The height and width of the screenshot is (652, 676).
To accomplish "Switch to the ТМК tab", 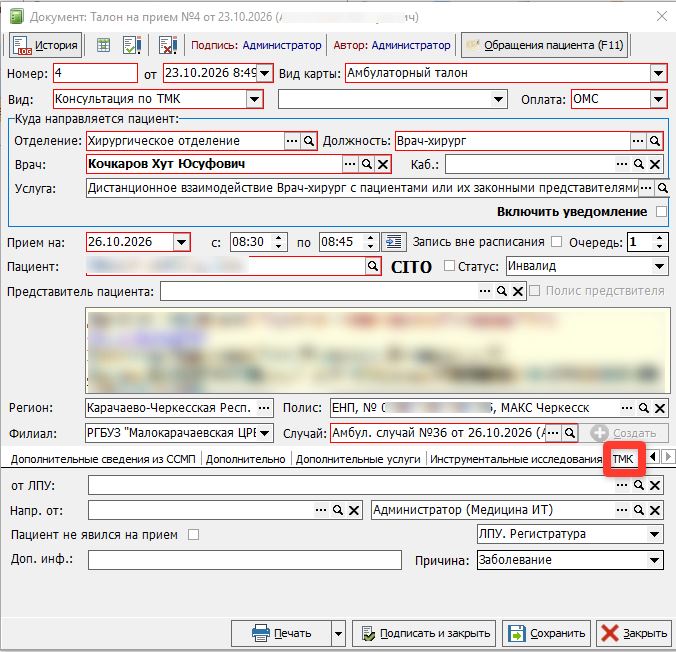I will pyautogui.click(x=623, y=459).
